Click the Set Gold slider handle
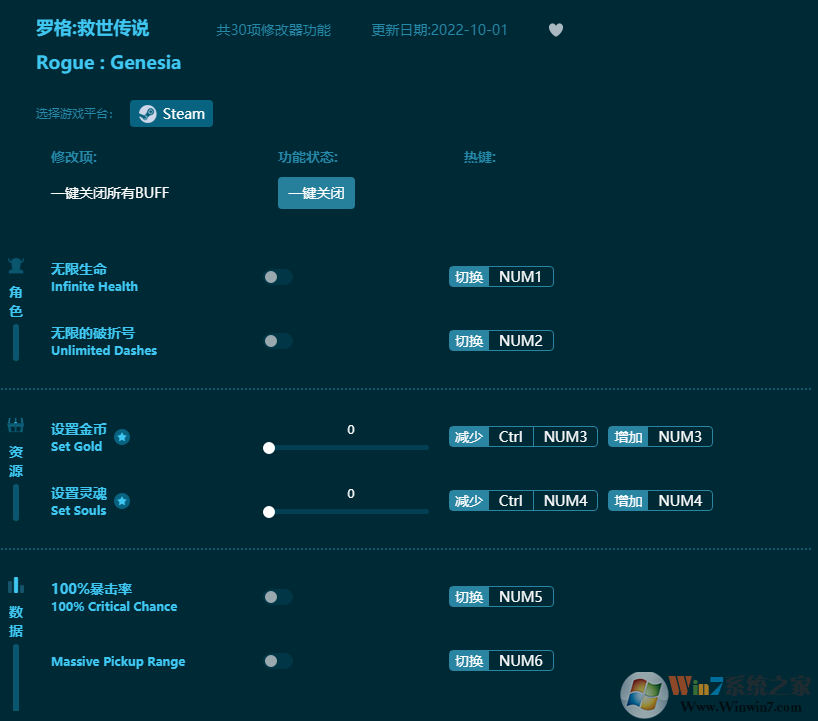The height and width of the screenshot is (721, 818). (x=269, y=448)
